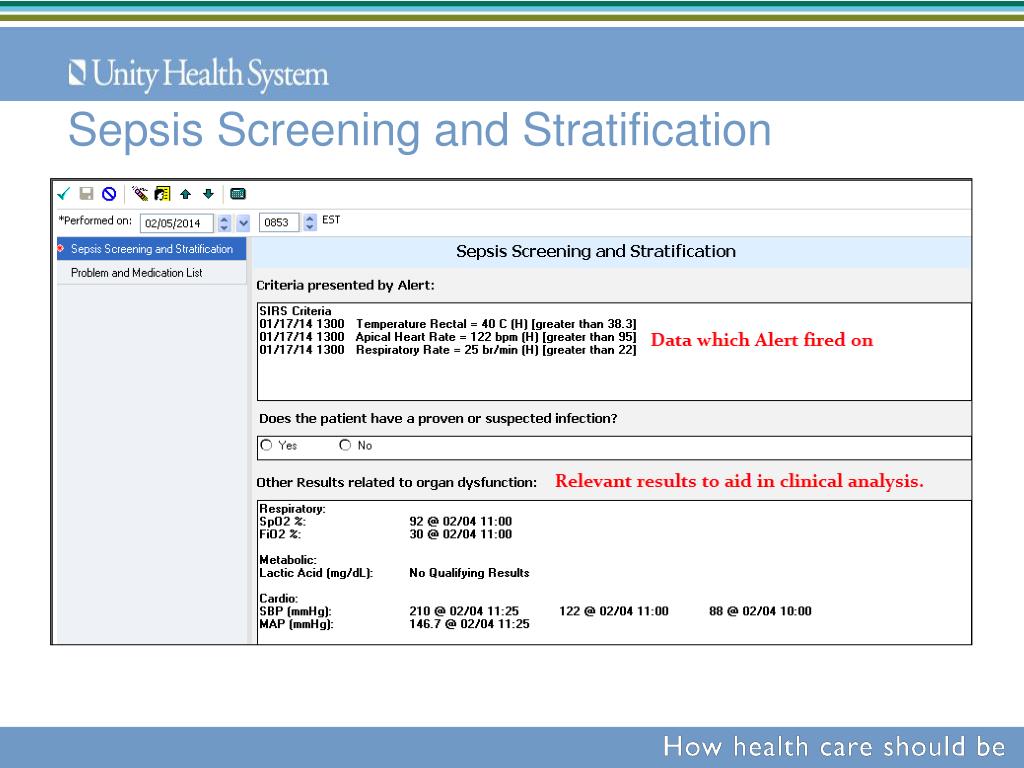Image resolution: width=1024 pixels, height=768 pixels.
Task: Click the SIRS Criteria heading text
Action: pyautogui.click(x=295, y=311)
